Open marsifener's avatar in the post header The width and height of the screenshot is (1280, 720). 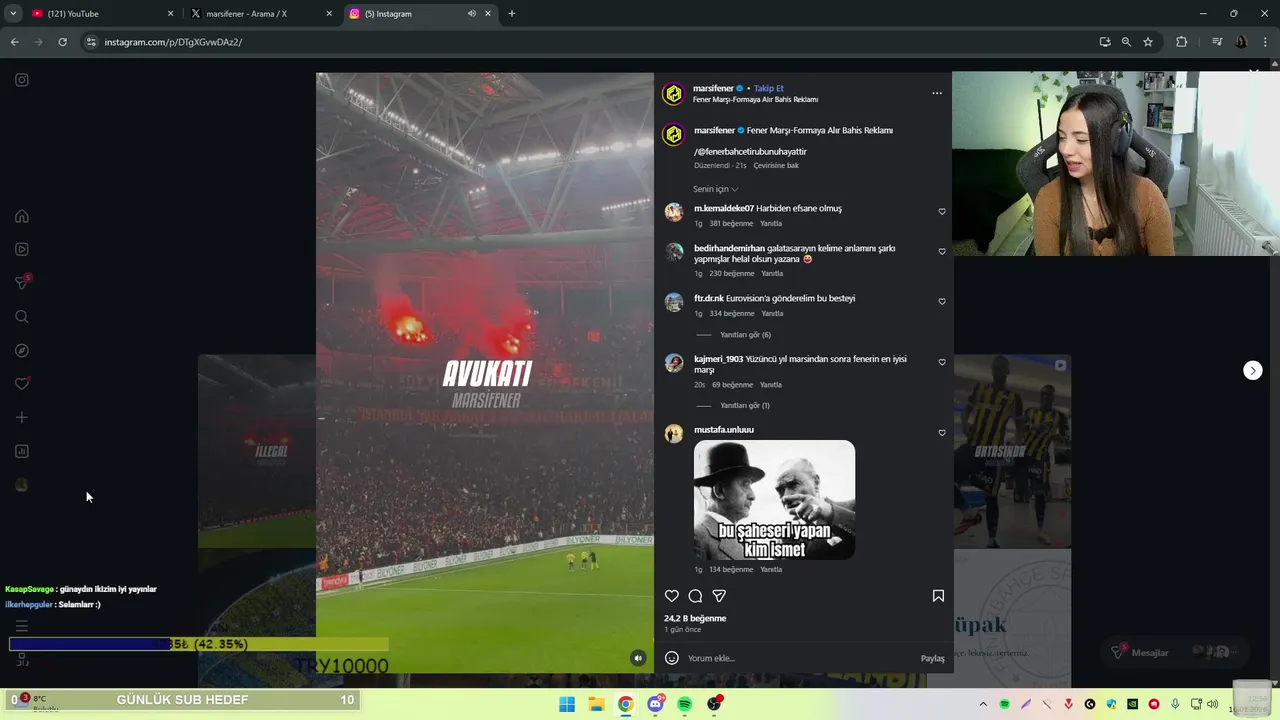[673, 94]
